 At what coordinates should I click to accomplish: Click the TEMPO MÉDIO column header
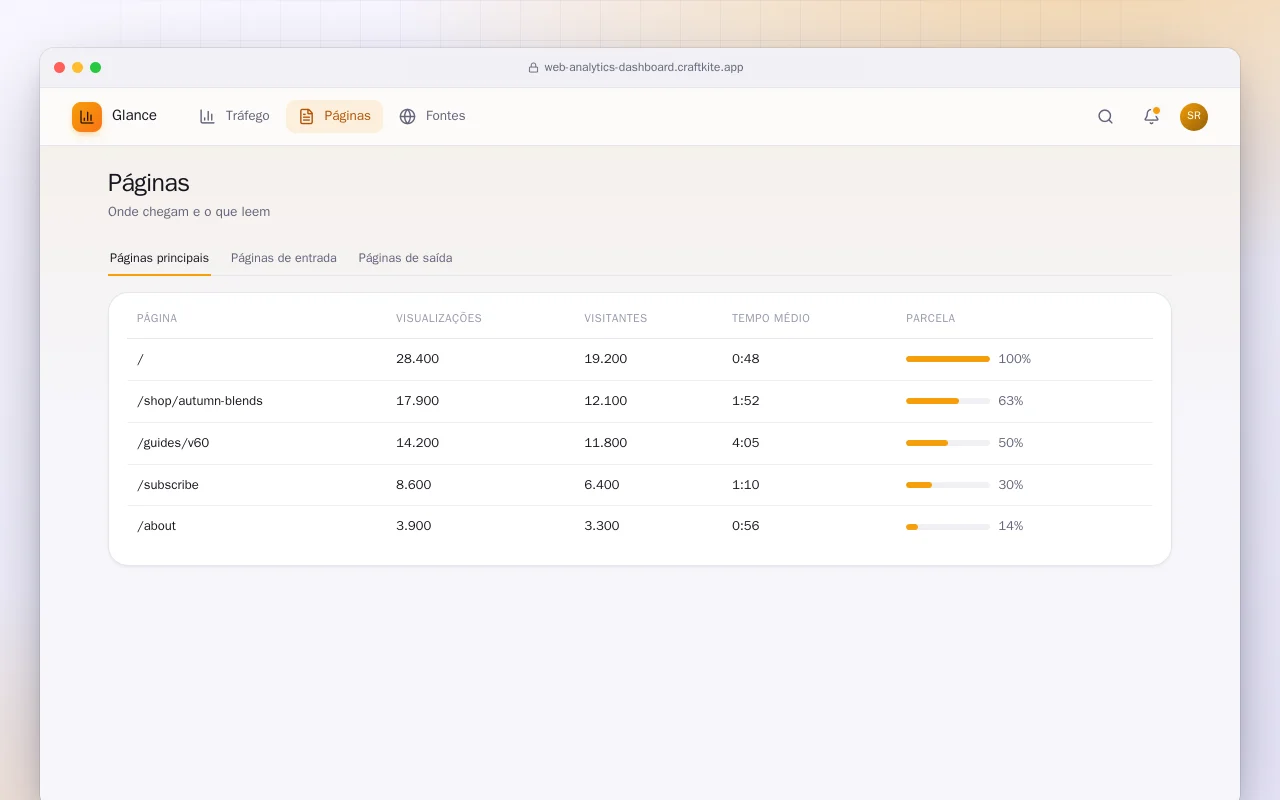point(771,319)
